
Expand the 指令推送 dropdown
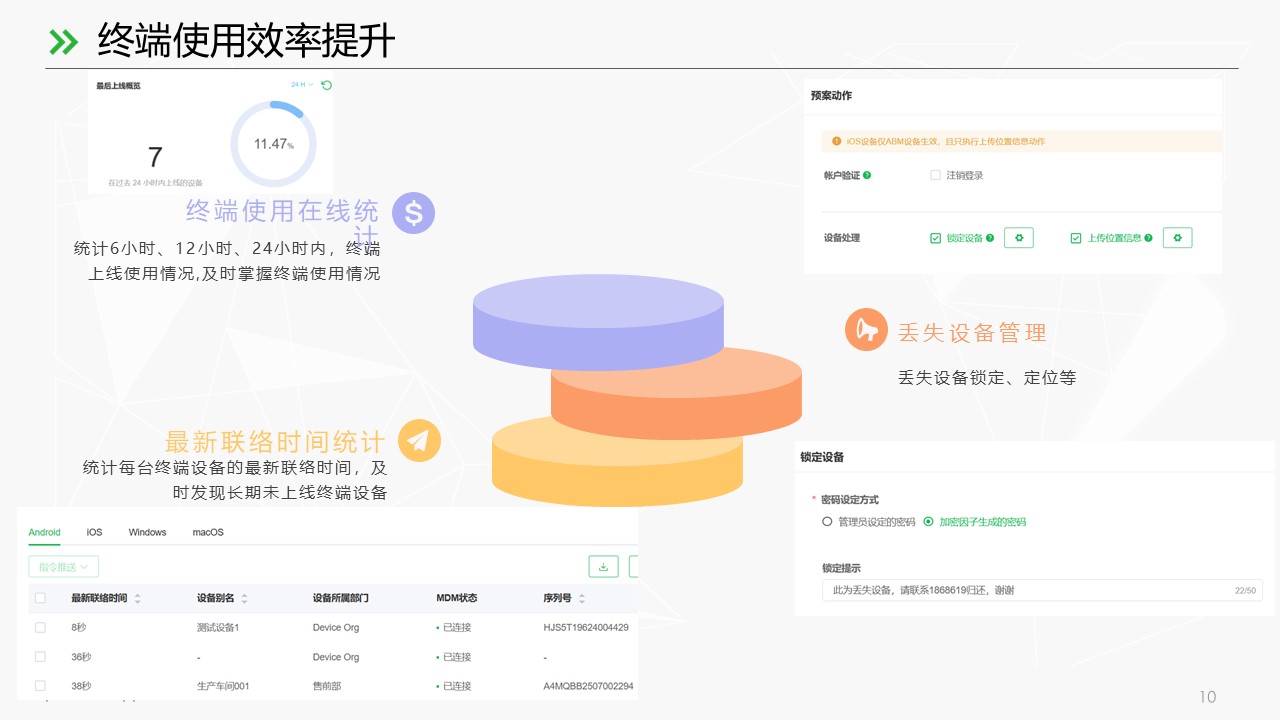pyautogui.click(x=63, y=567)
